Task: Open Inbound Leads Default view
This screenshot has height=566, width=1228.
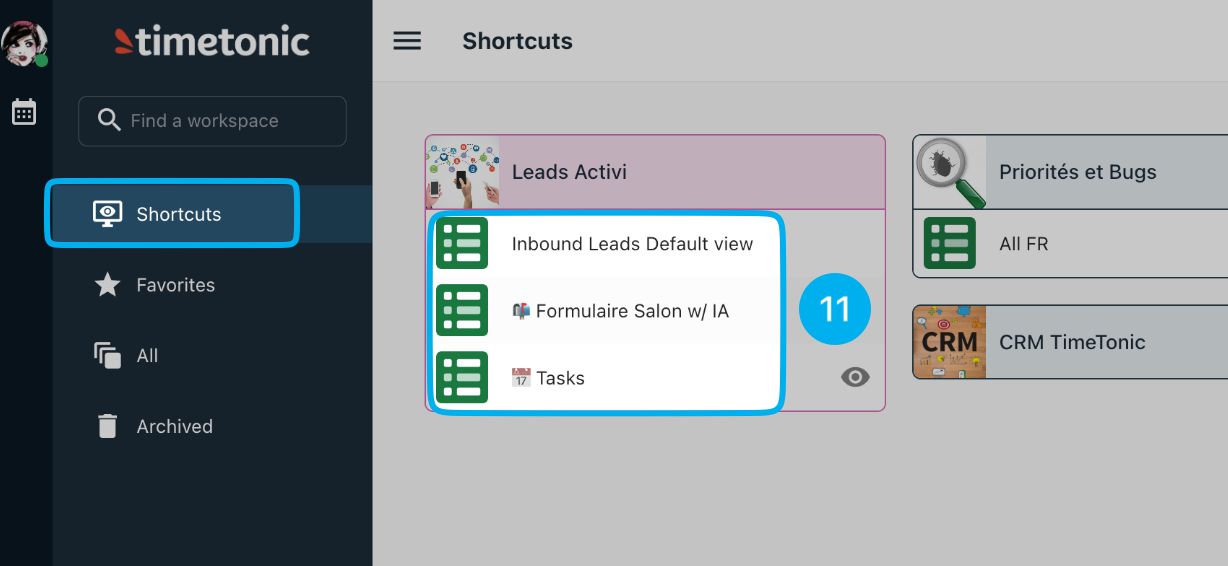Action: 632,244
